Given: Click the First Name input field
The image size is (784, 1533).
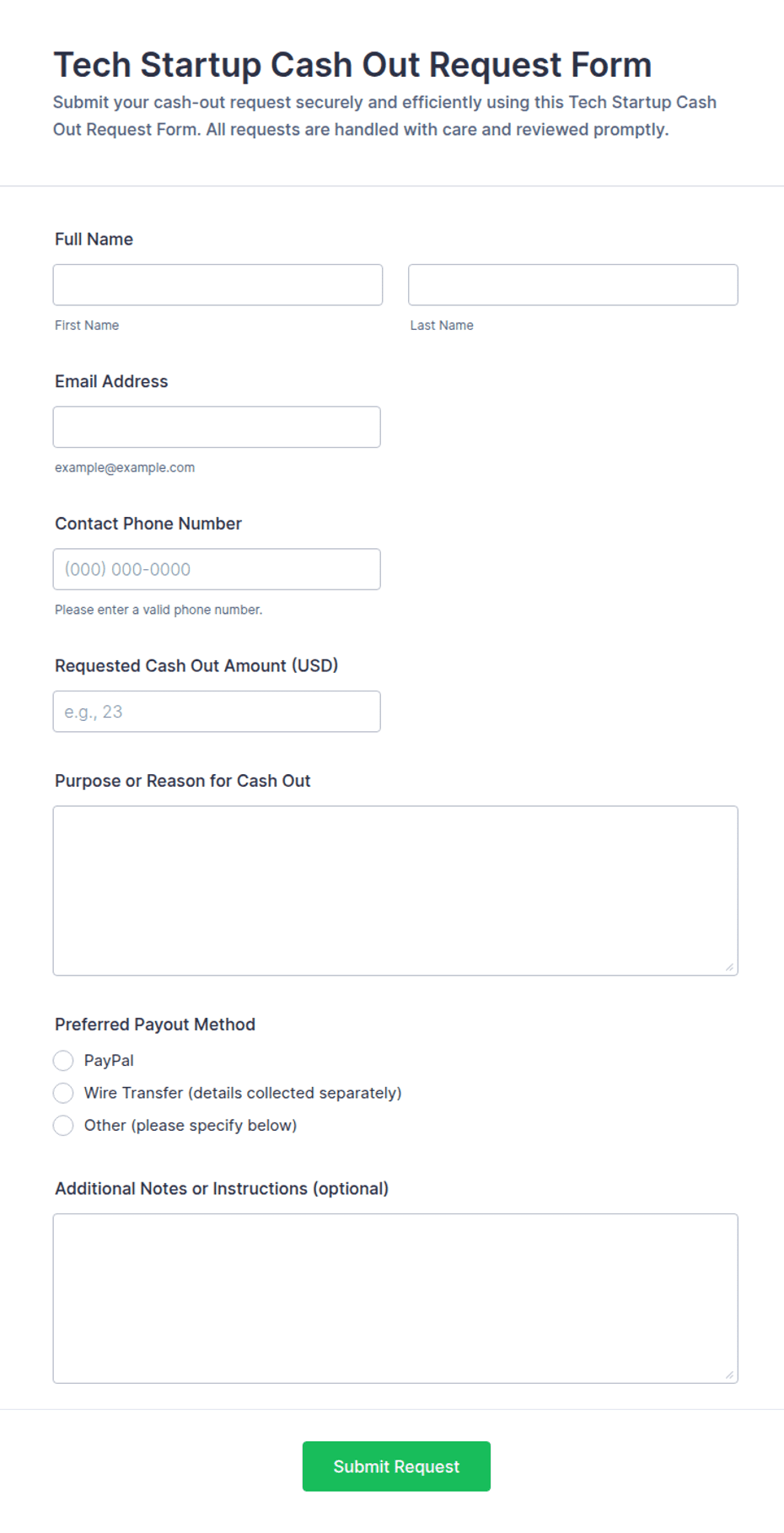Looking at the screenshot, I should (x=217, y=285).
